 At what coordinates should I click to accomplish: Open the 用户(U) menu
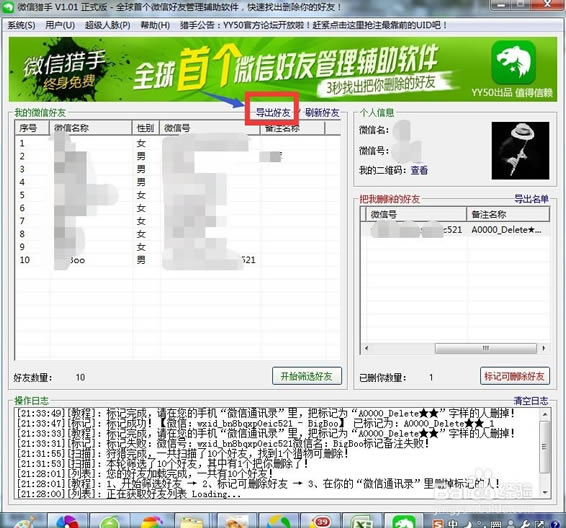[60, 25]
